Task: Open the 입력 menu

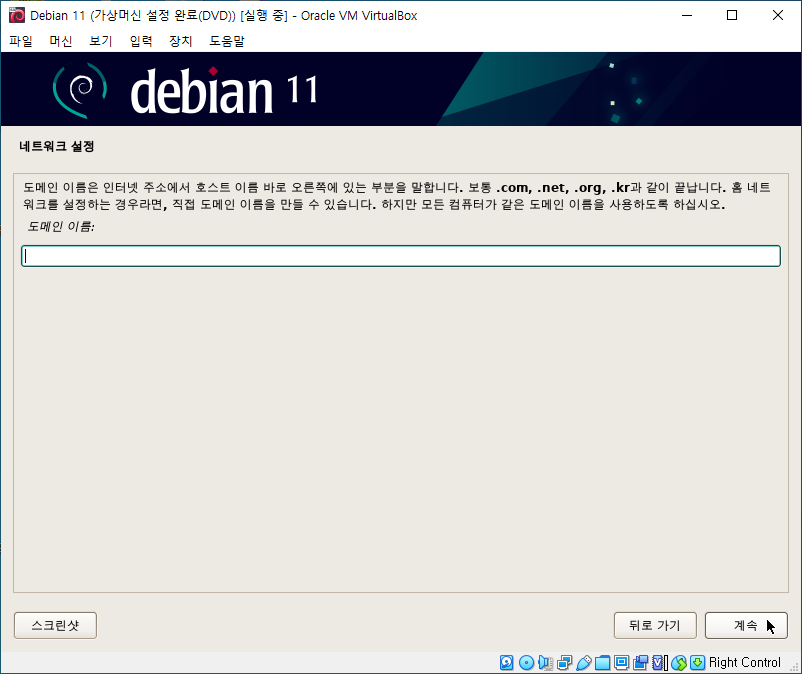Action: coord(141,41)
